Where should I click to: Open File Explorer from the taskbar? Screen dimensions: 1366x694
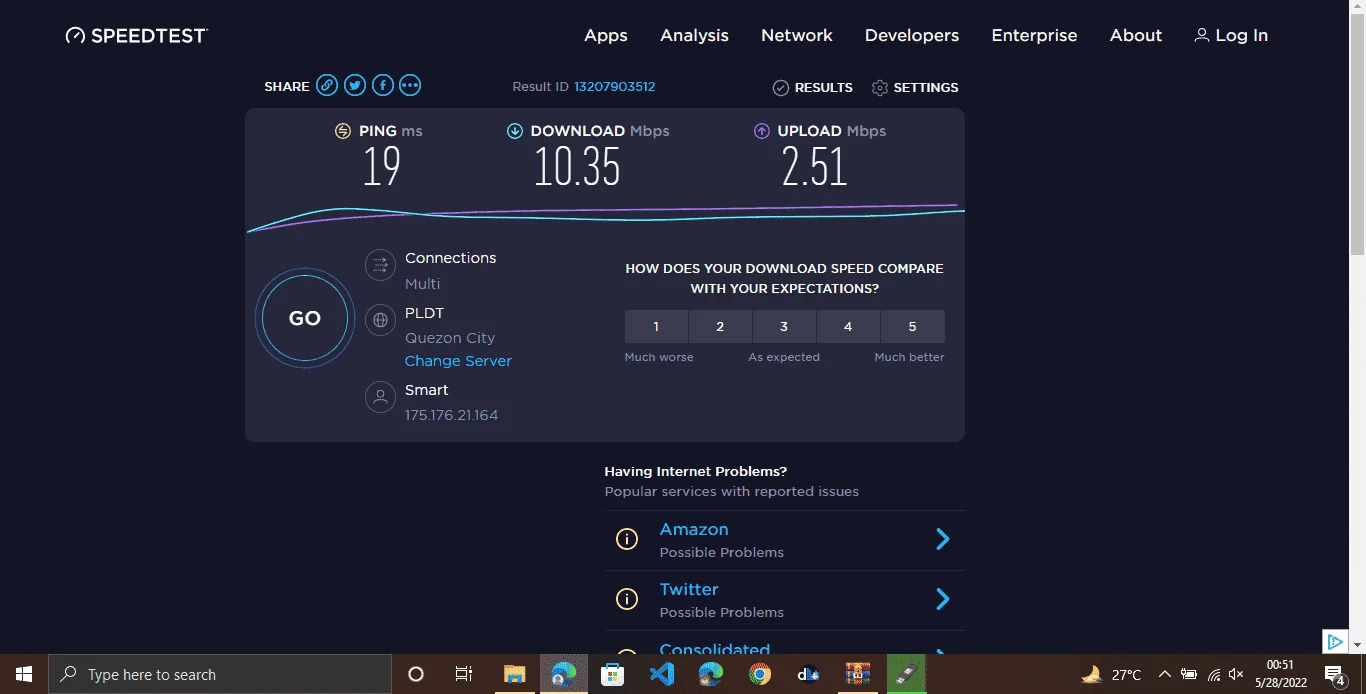coord(514,674)
